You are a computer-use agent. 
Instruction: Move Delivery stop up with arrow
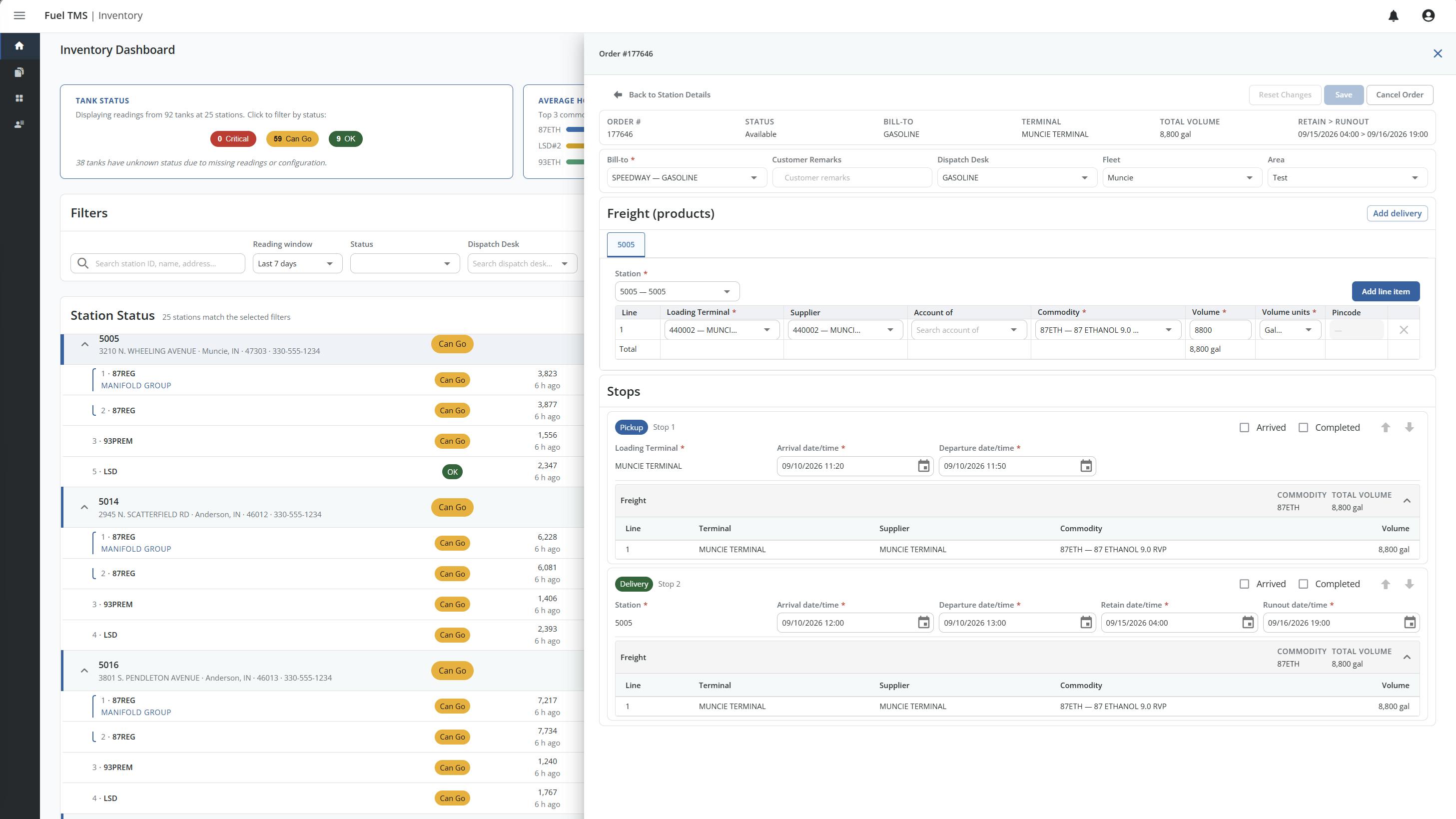pyautogui.click(x=1386, y=585)
